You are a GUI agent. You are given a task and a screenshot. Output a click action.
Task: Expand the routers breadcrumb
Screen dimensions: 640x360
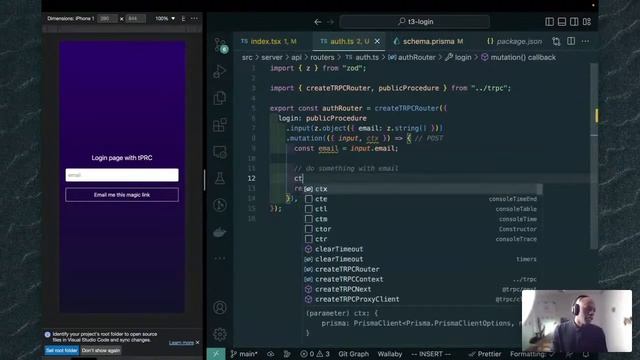click(x=322, y=58)
